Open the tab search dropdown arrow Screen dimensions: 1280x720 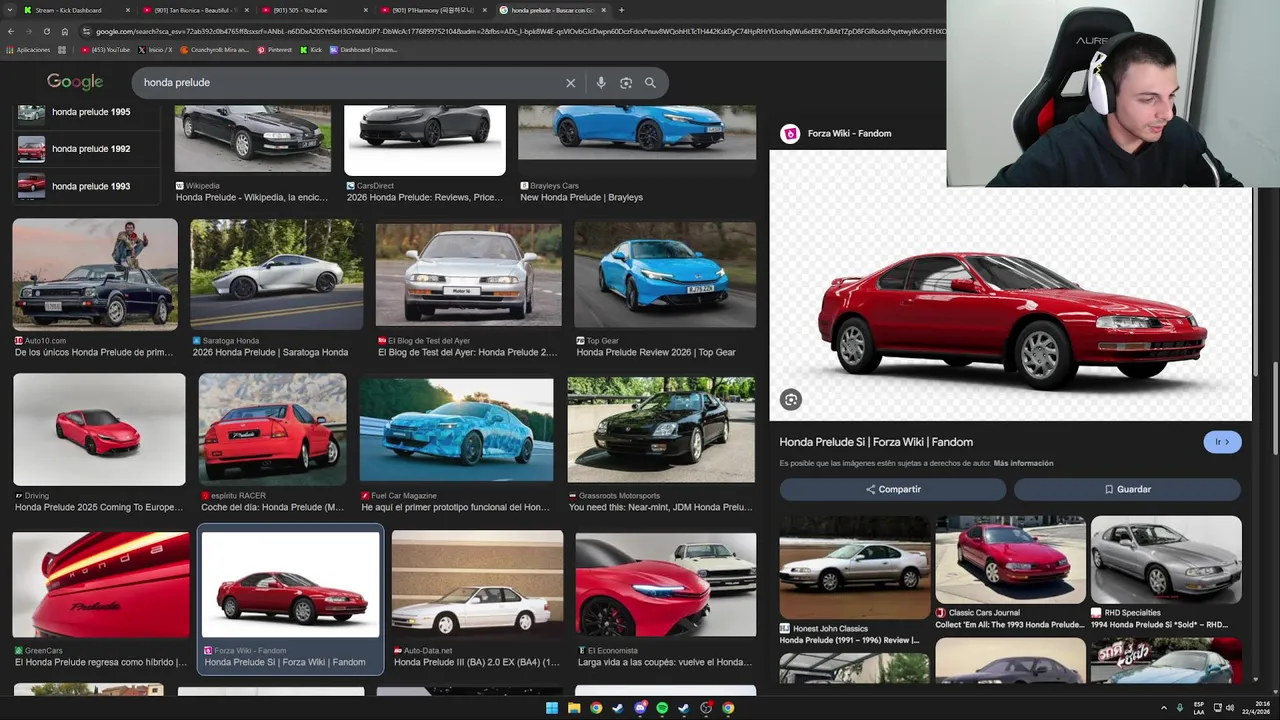point(8,10)
